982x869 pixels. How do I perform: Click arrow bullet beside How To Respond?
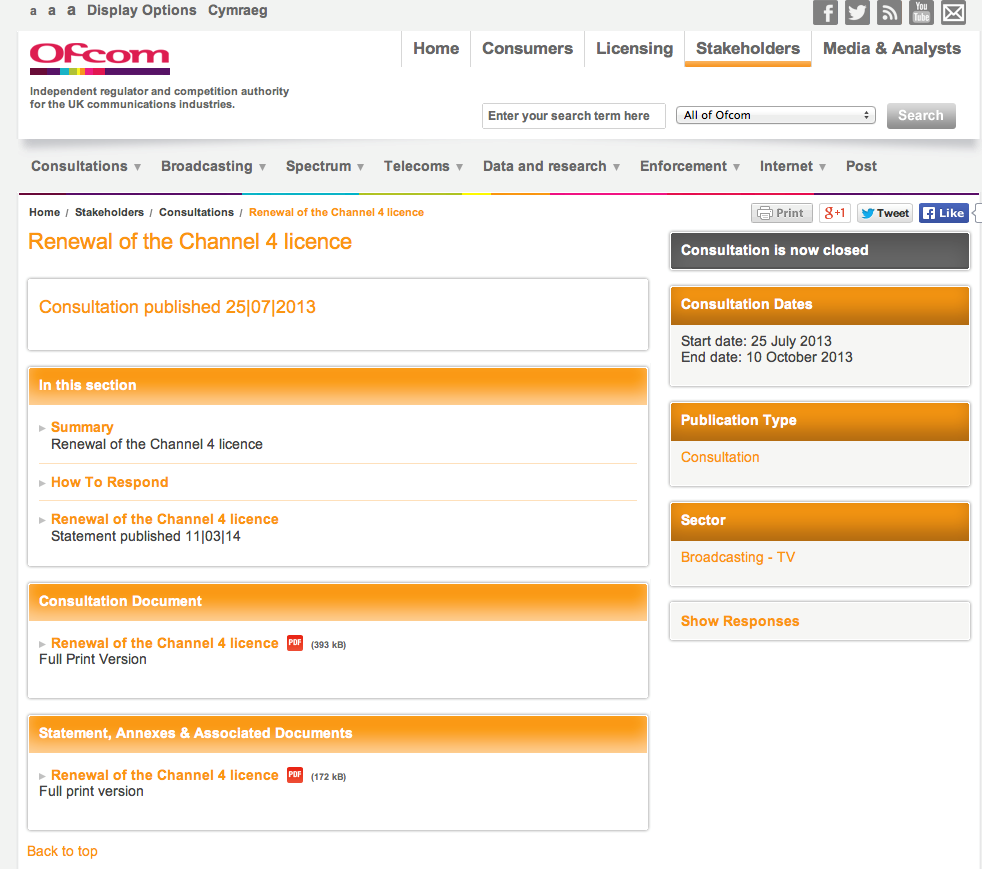(42, 483)
